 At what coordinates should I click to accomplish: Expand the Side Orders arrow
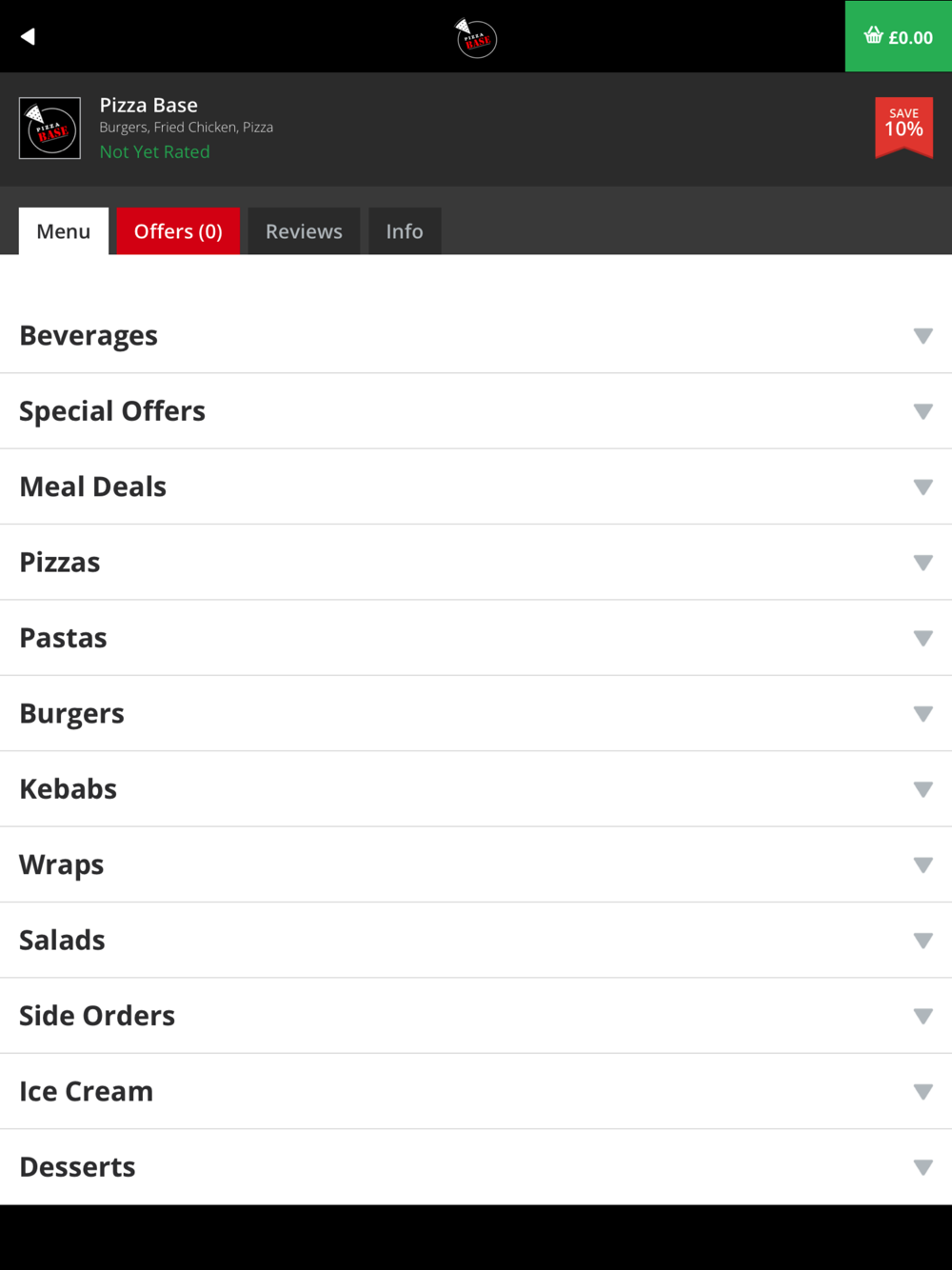pyautogui.click(x=922, y=1016)
